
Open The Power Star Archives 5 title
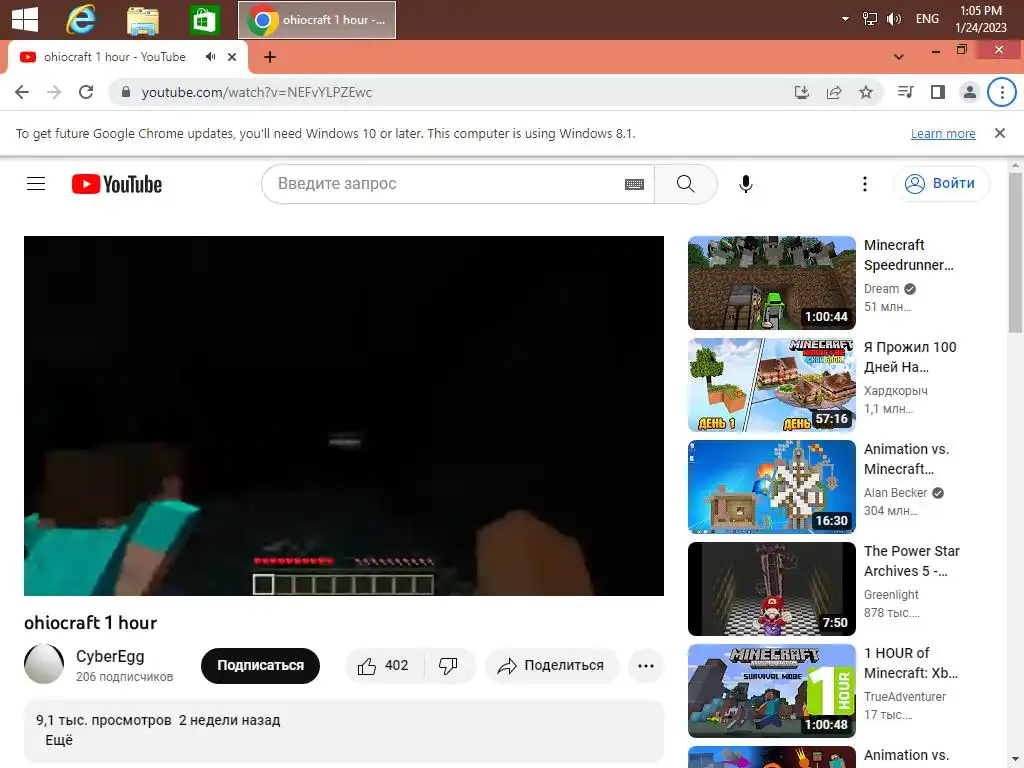(912, 560)
